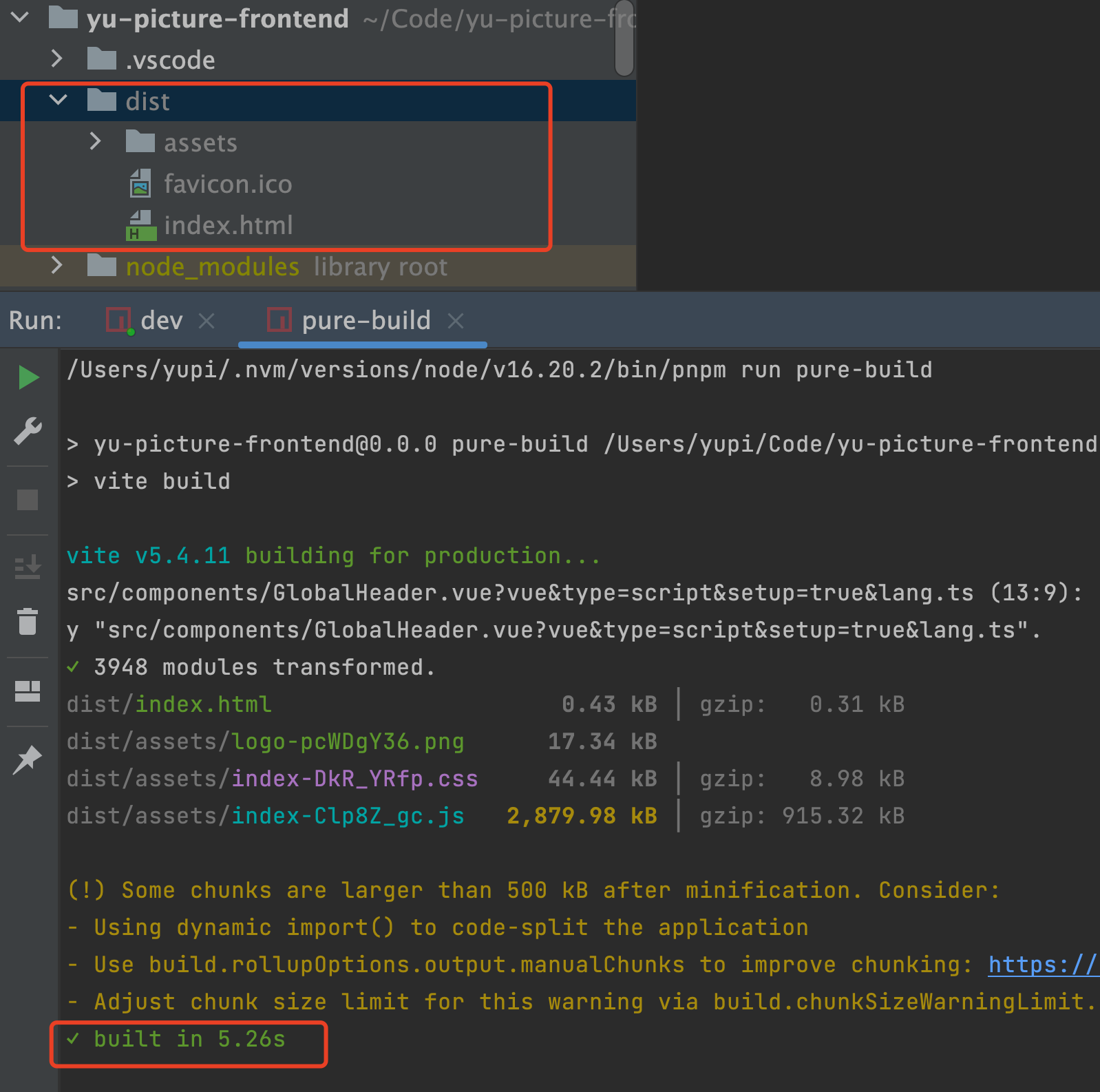Expand the node_modules folder

[57, 266]
